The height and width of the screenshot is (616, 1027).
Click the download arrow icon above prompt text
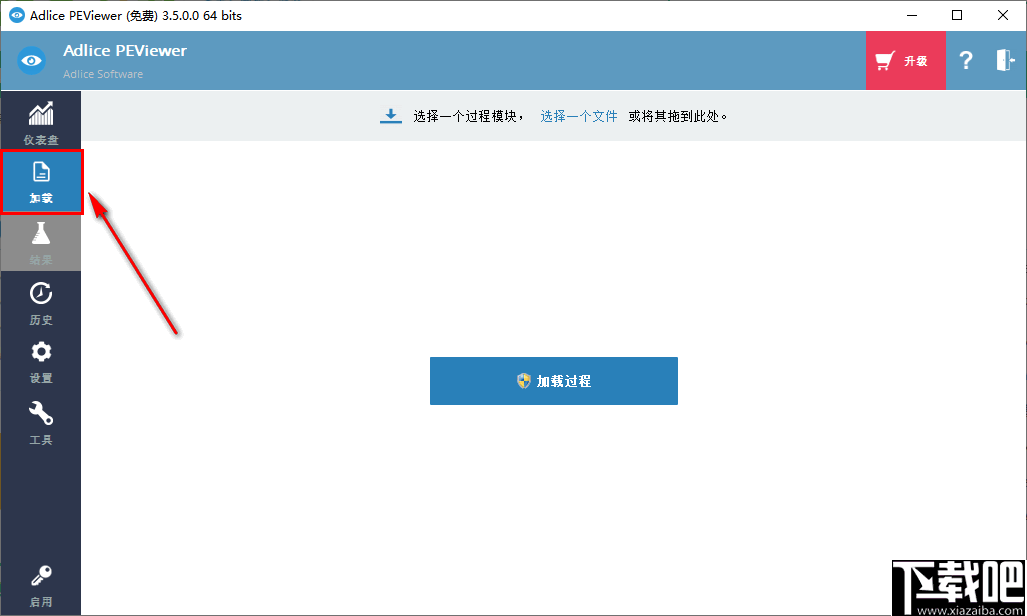(x=390, y=115)
